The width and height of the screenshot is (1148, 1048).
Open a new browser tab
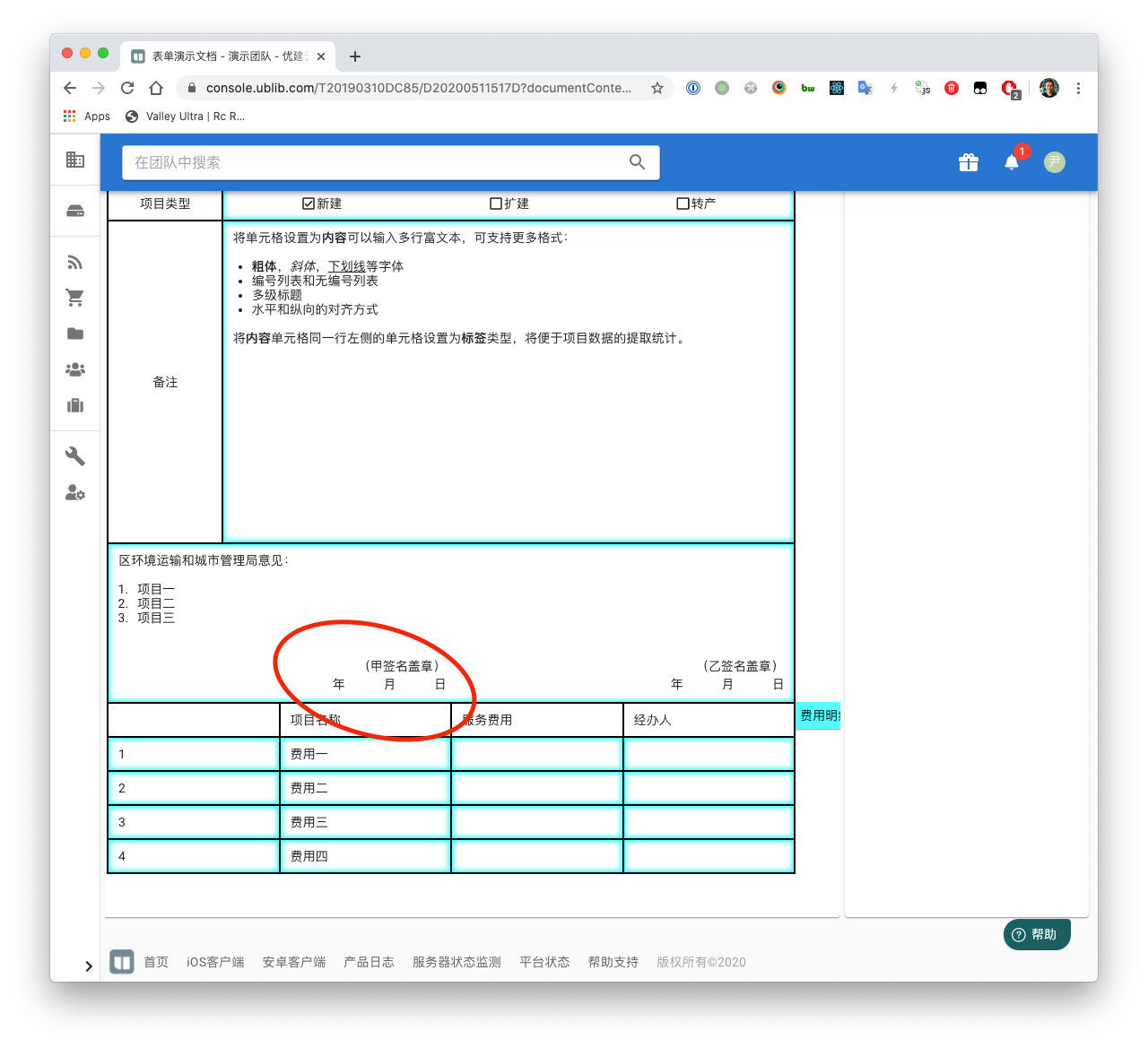355,56
